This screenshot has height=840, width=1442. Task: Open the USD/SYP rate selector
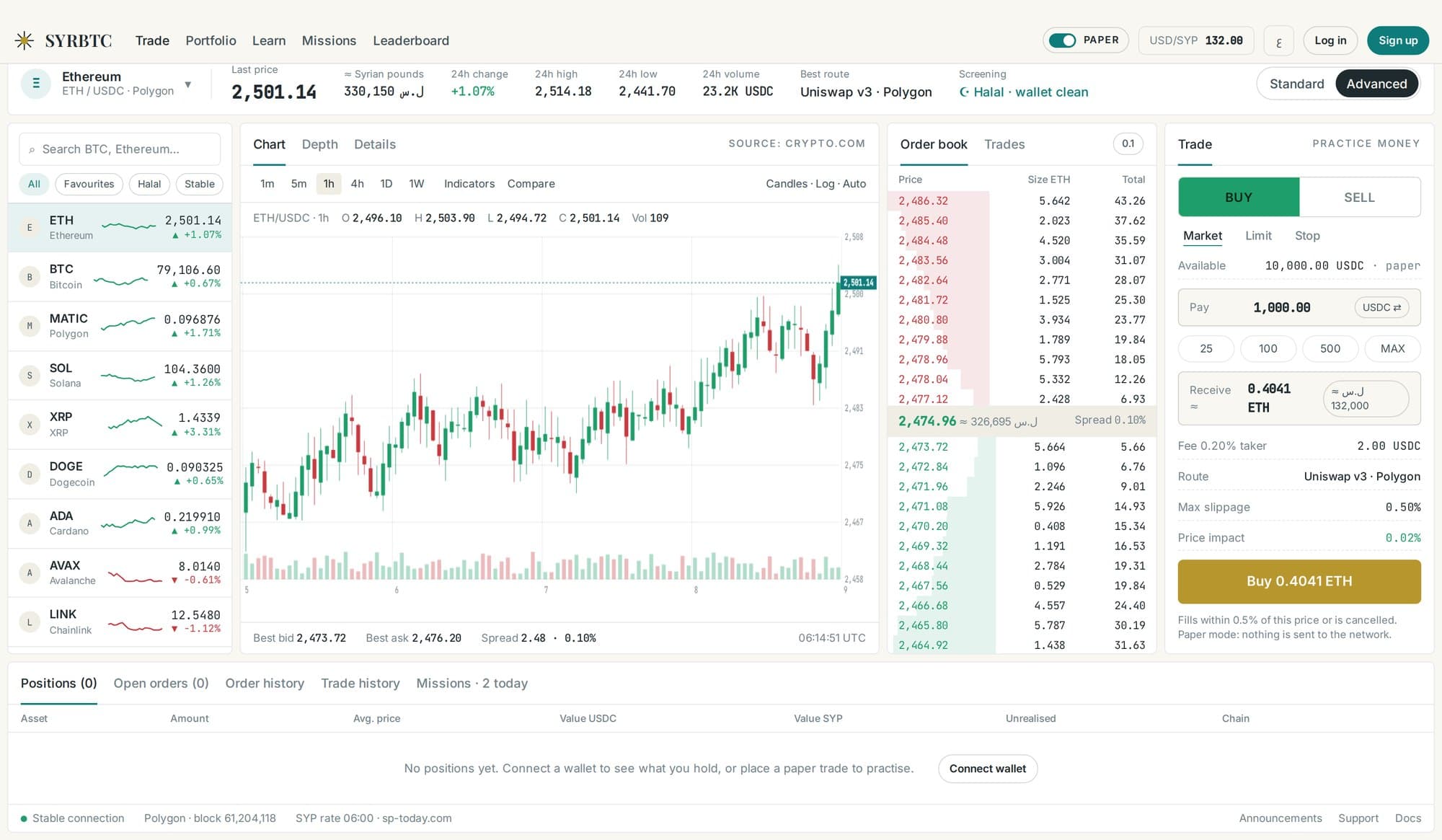click(1196, 40)
